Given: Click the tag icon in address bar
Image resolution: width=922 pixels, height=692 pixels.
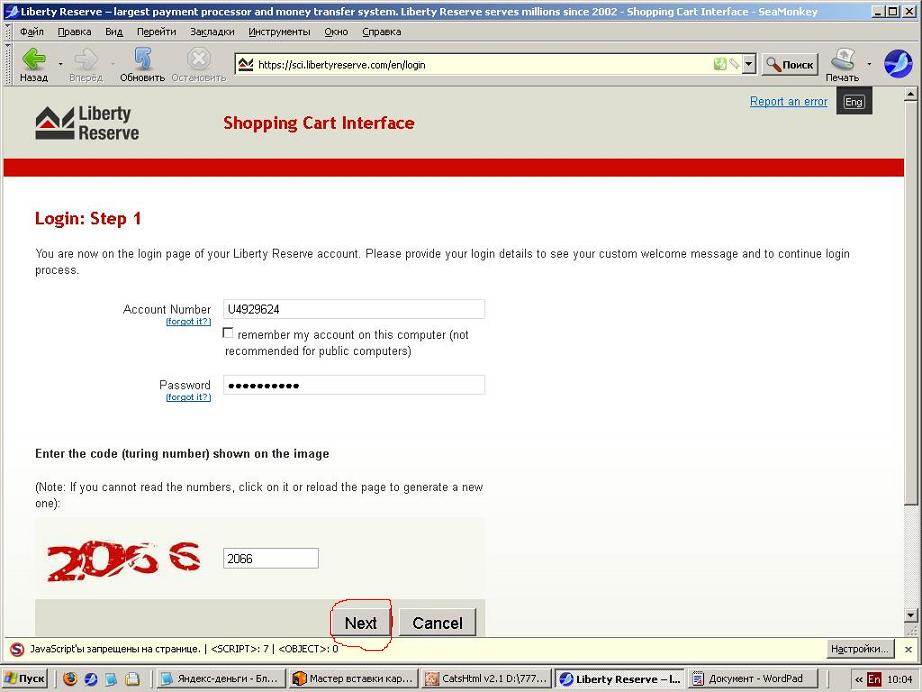Looking at the screenshot, I should pos(734,64).
